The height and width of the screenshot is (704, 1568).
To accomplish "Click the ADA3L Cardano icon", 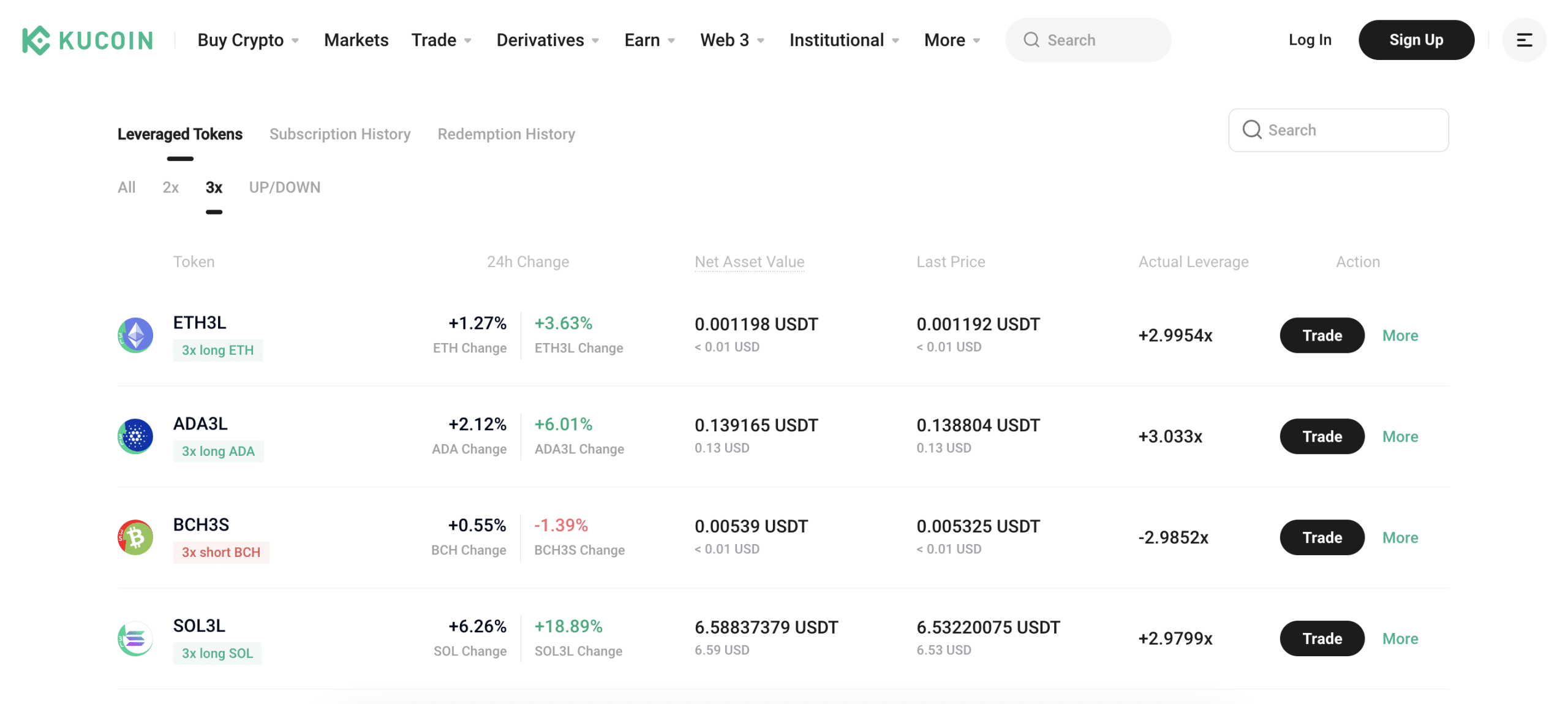I will (x=135, y=436).
